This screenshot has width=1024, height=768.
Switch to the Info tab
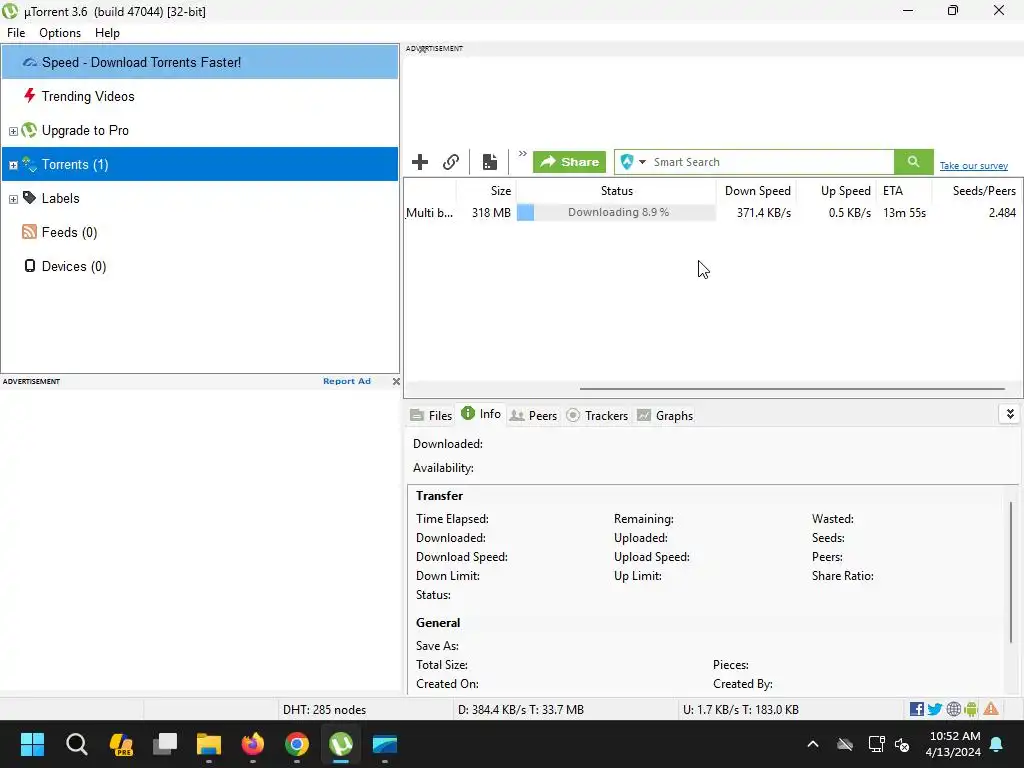481,414
